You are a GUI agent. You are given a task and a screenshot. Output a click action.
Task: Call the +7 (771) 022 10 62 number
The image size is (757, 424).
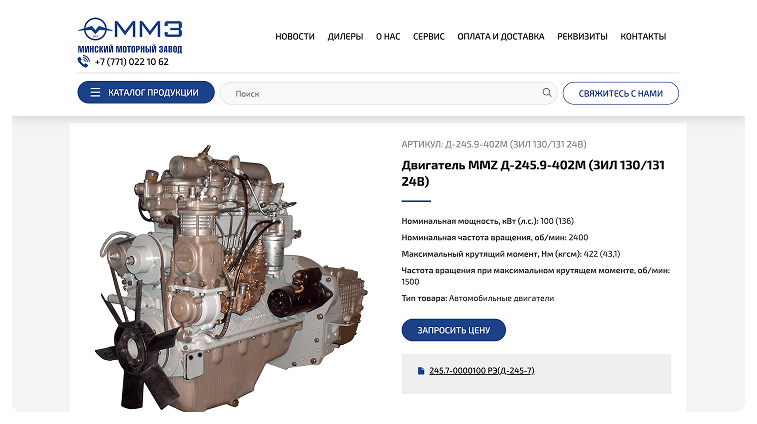(x=131, y=62)
